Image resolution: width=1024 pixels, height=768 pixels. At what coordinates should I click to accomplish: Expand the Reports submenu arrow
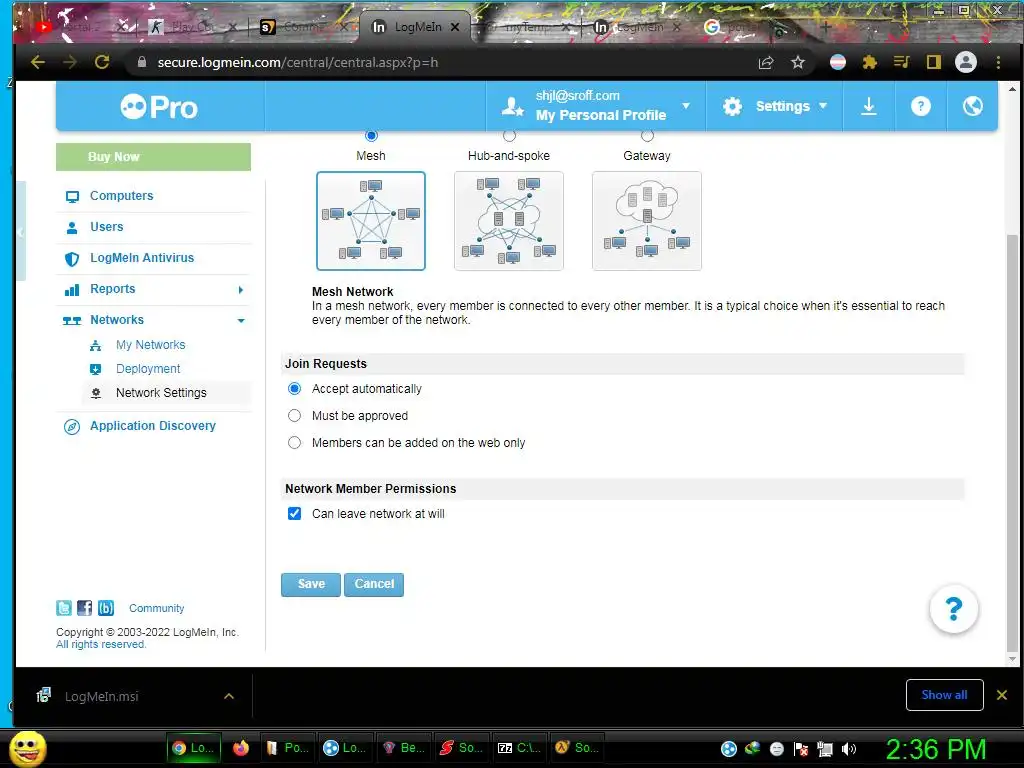(240, 289)
